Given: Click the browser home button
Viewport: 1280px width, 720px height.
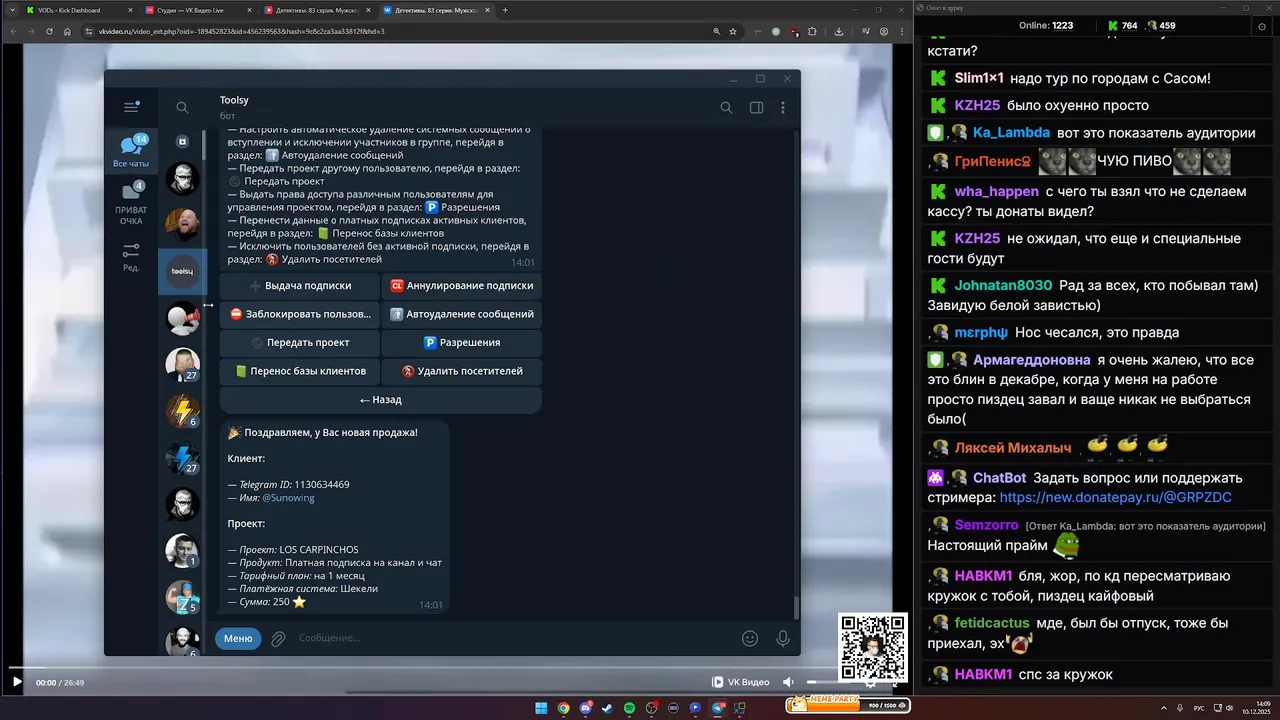Looking at the screenshot, I should 67,31.
